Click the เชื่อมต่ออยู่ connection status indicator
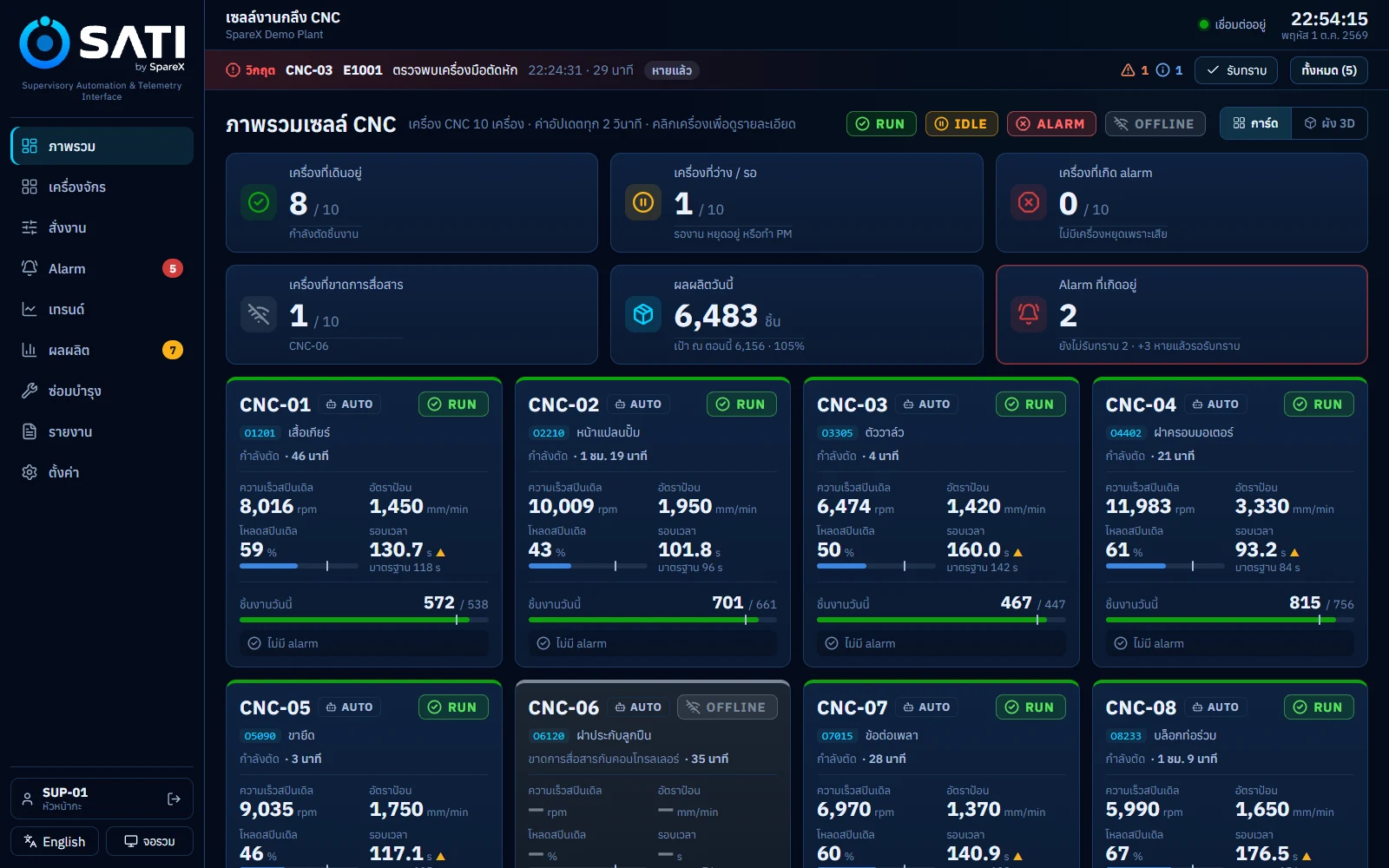Image resolution: width=1389 pixels, height=868 pixels. pyautogui.click(x=1232, y=24)
